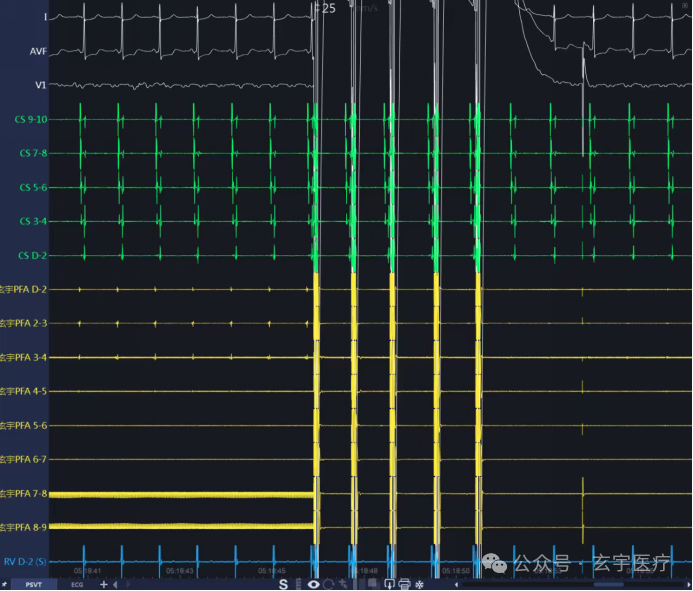Viewport: 693px width, 591px height.
Task: Click the export download icon
Action: coord(389,584)
